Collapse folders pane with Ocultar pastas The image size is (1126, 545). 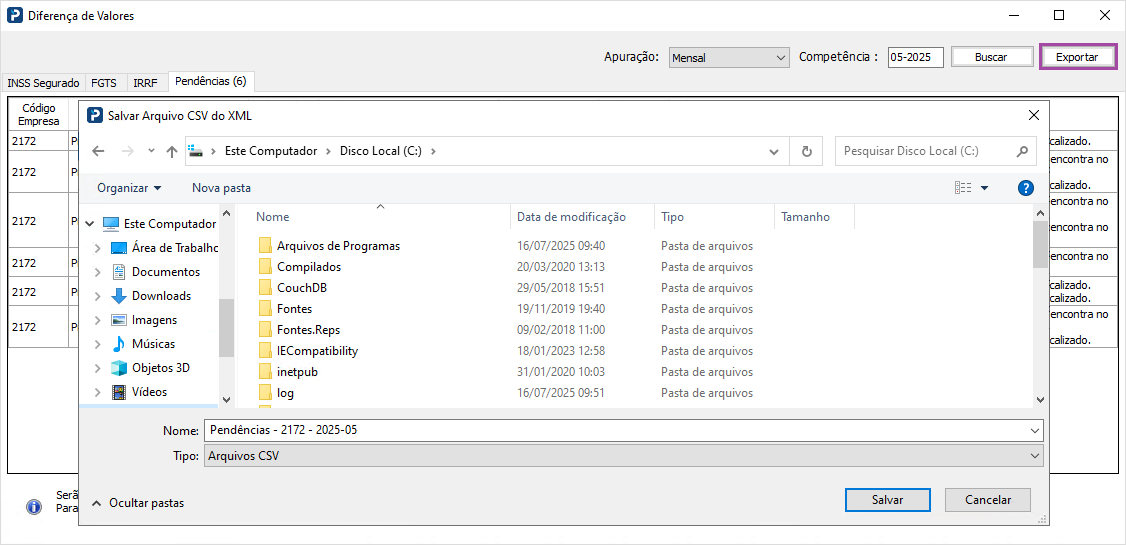tap(138, 503)
